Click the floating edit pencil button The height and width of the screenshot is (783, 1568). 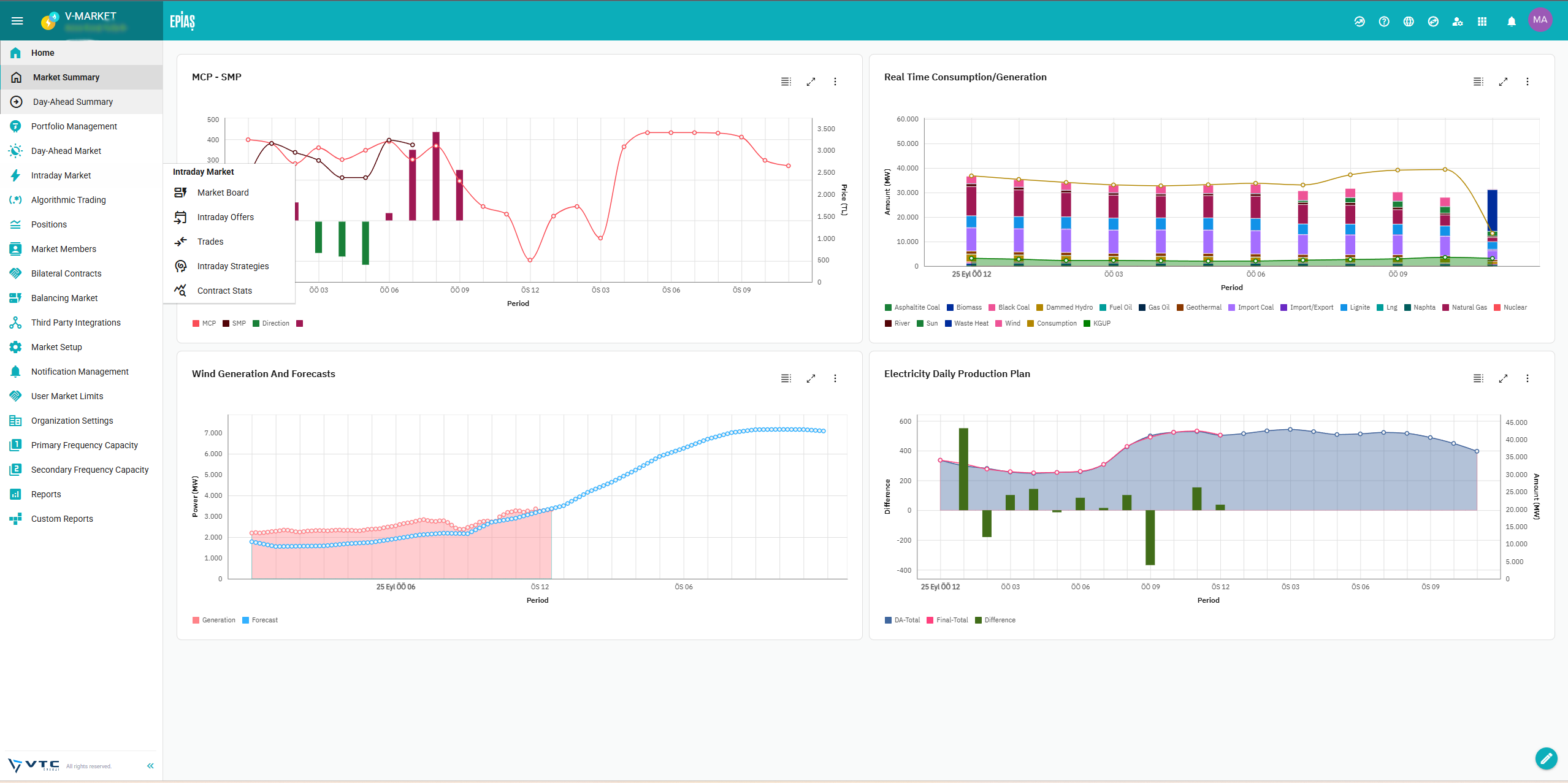(x=1546, y=758)
